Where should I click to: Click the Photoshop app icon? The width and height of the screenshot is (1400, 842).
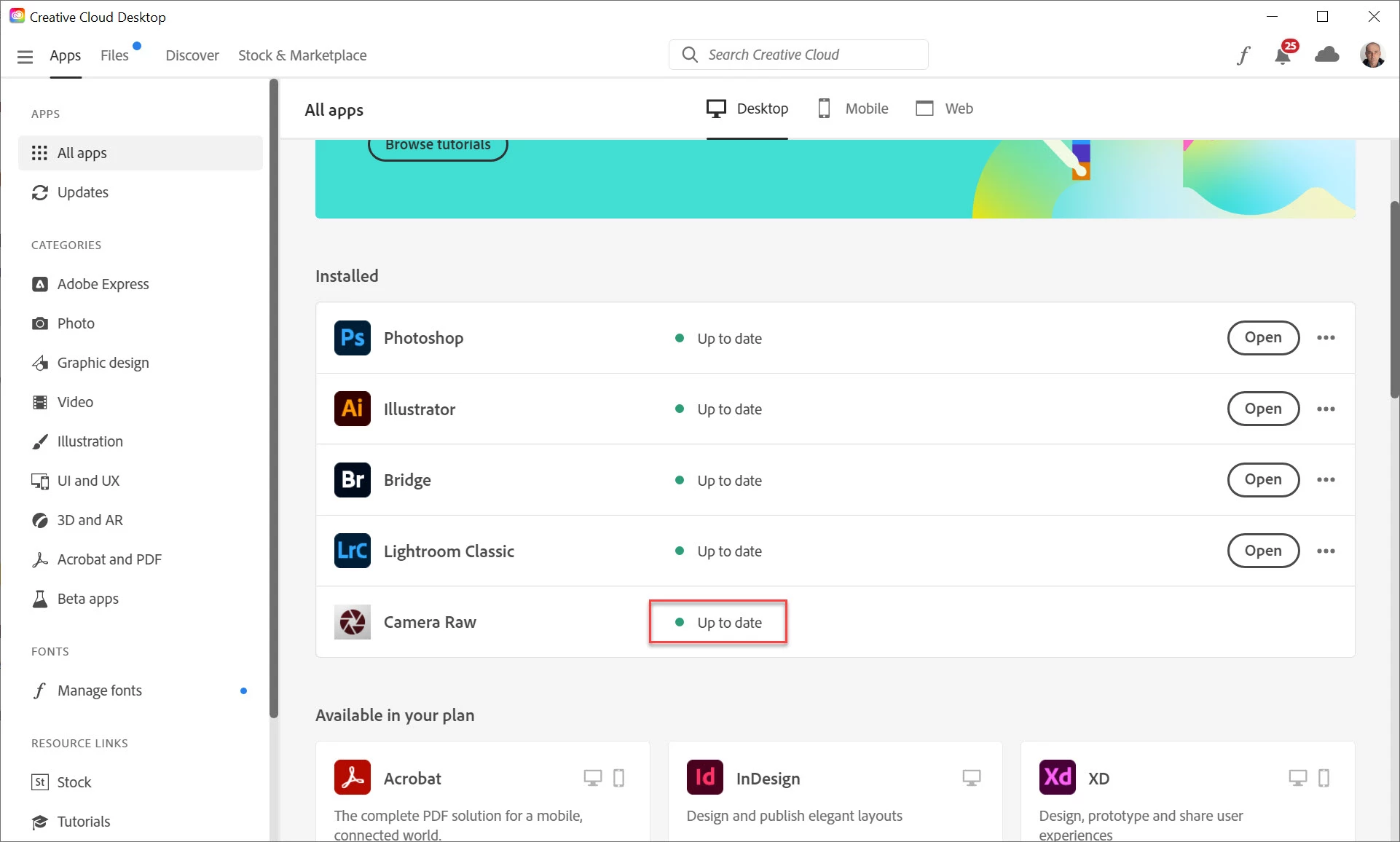352,338
